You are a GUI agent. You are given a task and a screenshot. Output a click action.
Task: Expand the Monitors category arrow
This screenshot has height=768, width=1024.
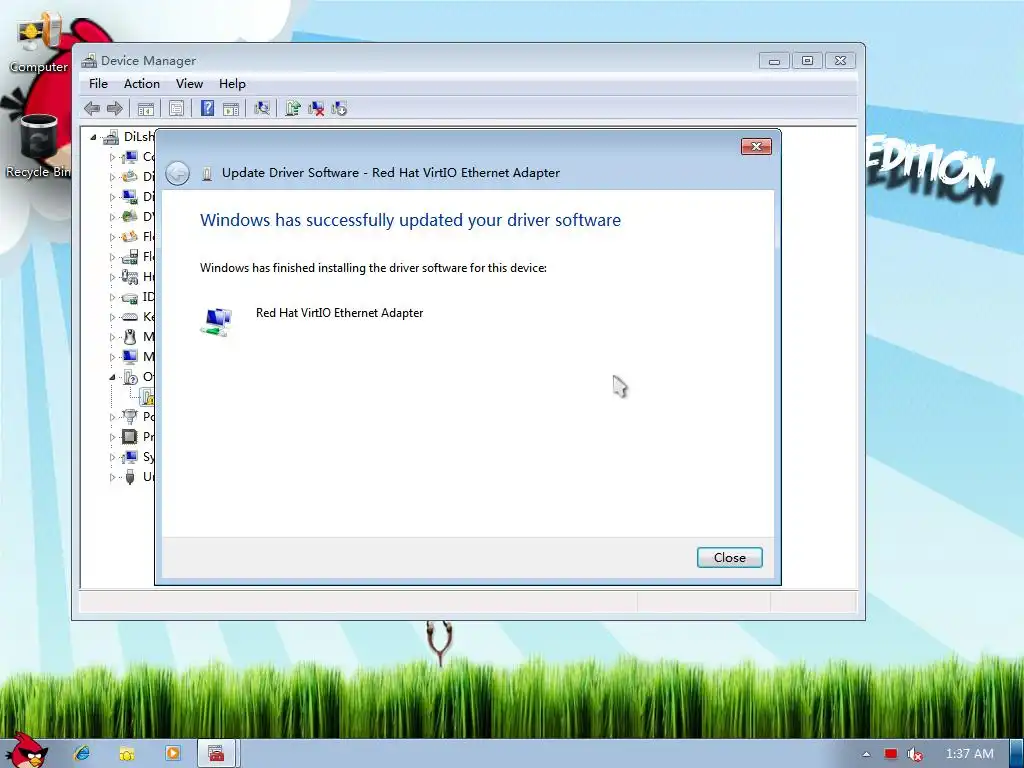pos(112,357)
